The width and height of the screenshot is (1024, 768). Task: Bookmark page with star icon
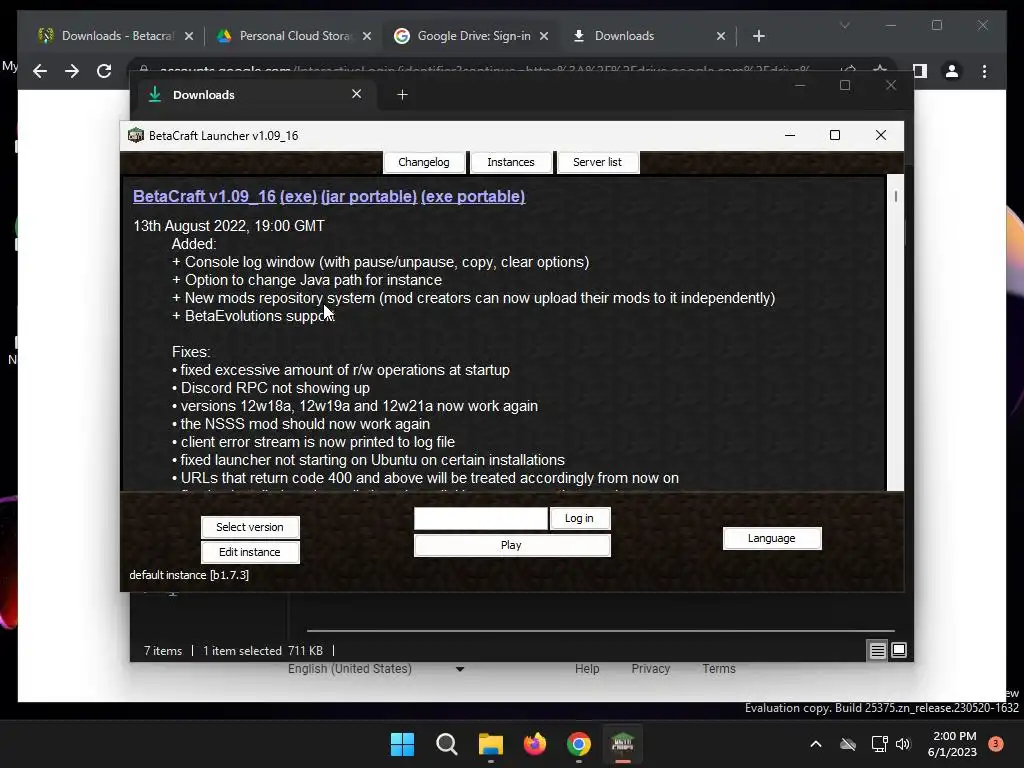(x=880, y=68)
